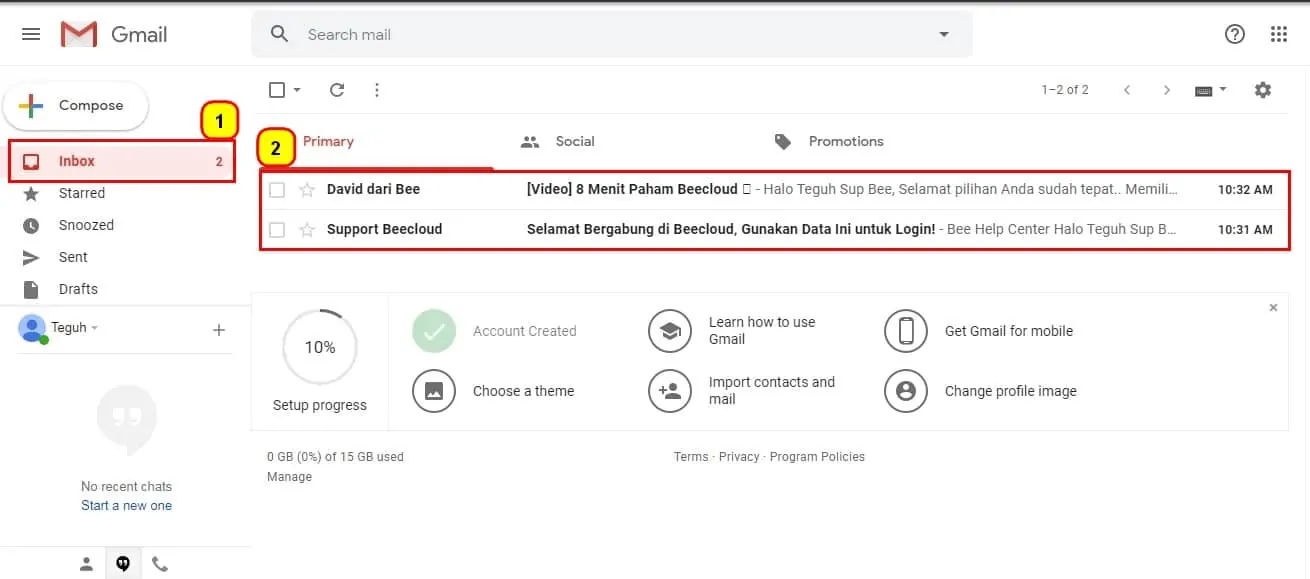Open the 8 Menit Paham Beecloud email
Image resolution: width=1310 pixels, height=579 pixels.
point(775,190)
